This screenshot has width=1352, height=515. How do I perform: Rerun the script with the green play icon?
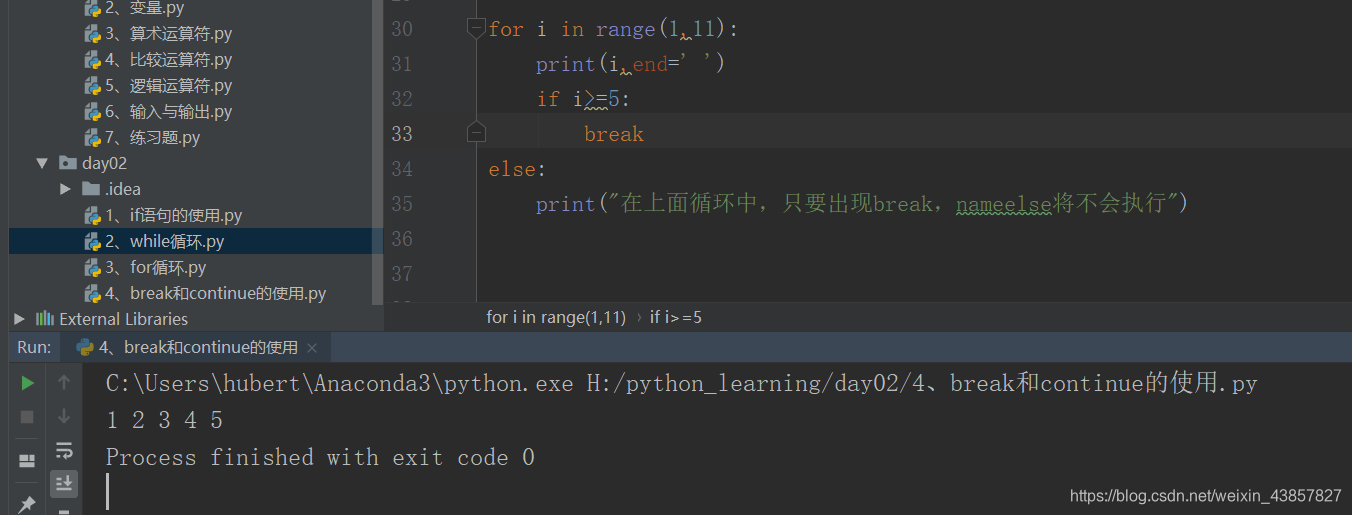(27, 382)
